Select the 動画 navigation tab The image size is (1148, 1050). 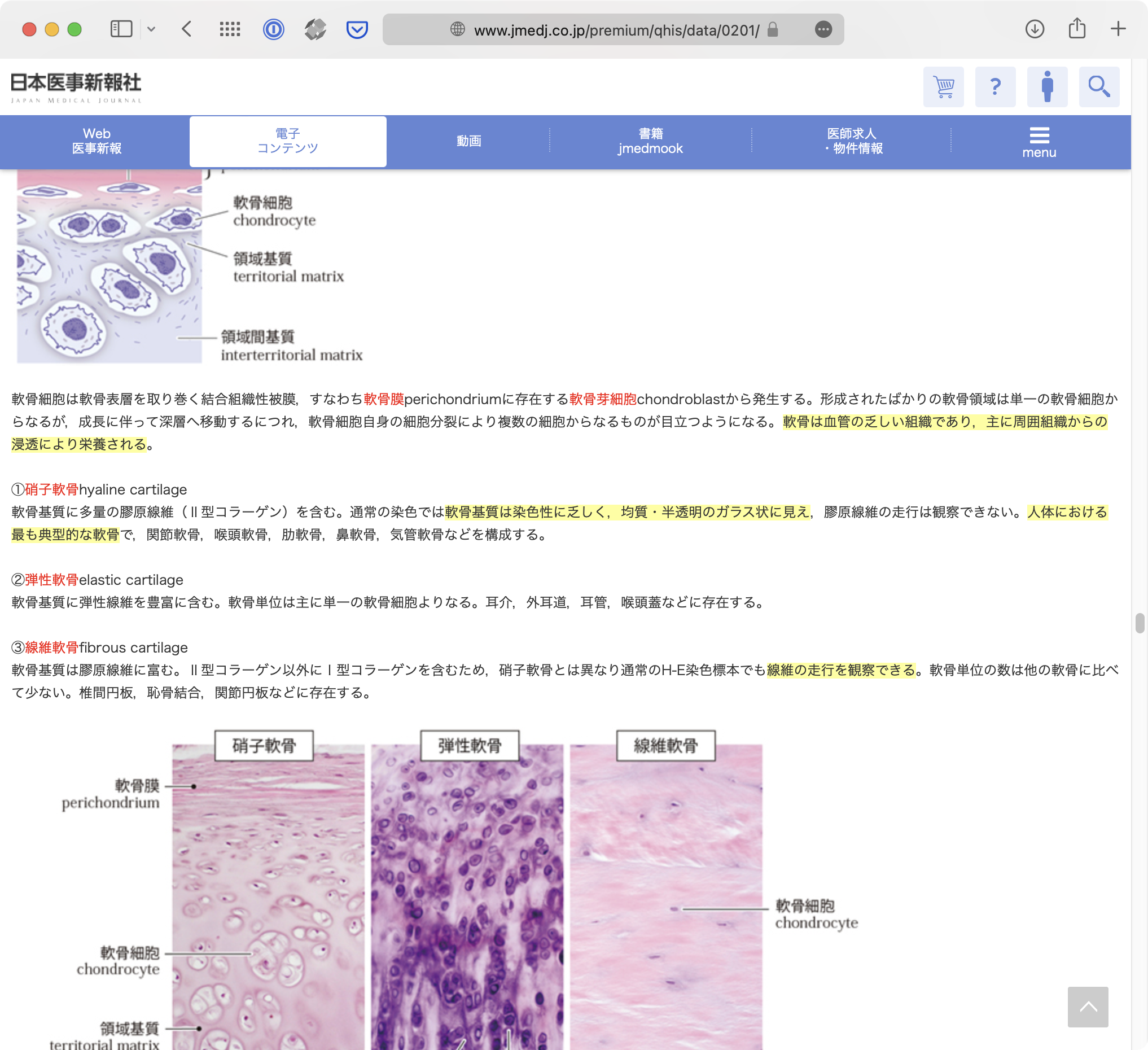[x=468, y=141]
